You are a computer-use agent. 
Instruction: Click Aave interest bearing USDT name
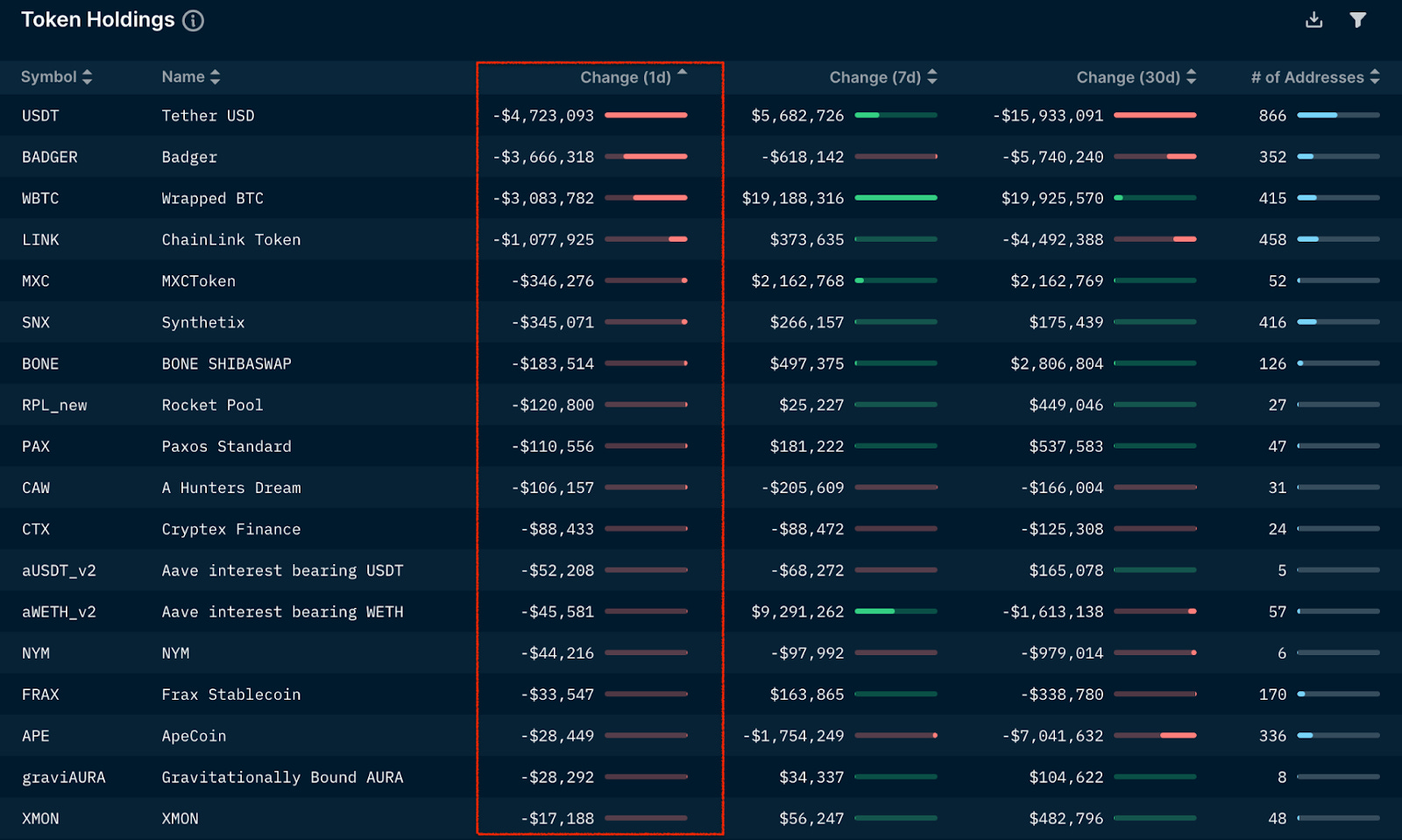point(282,570)
